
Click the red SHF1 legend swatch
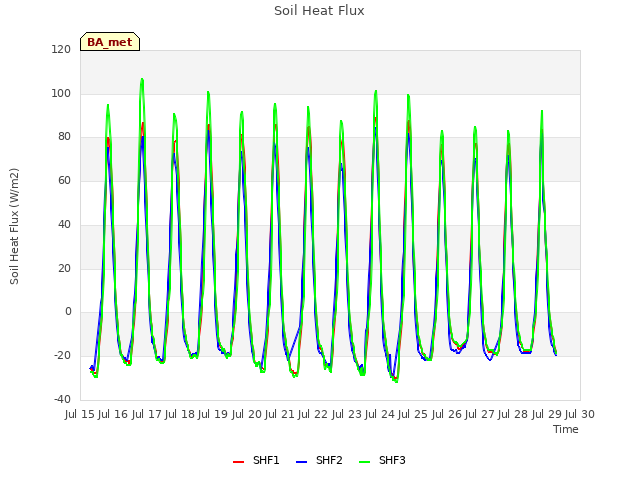click(238, 462)
